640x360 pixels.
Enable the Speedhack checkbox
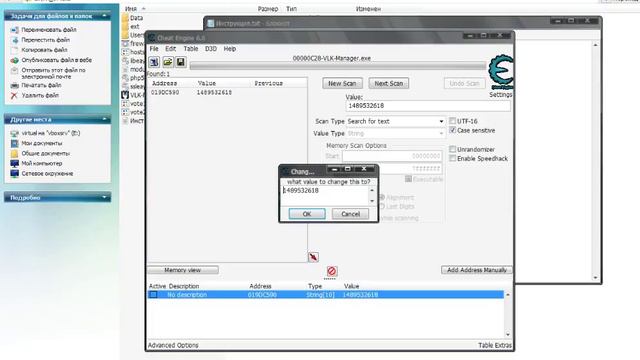pos(452,158)
